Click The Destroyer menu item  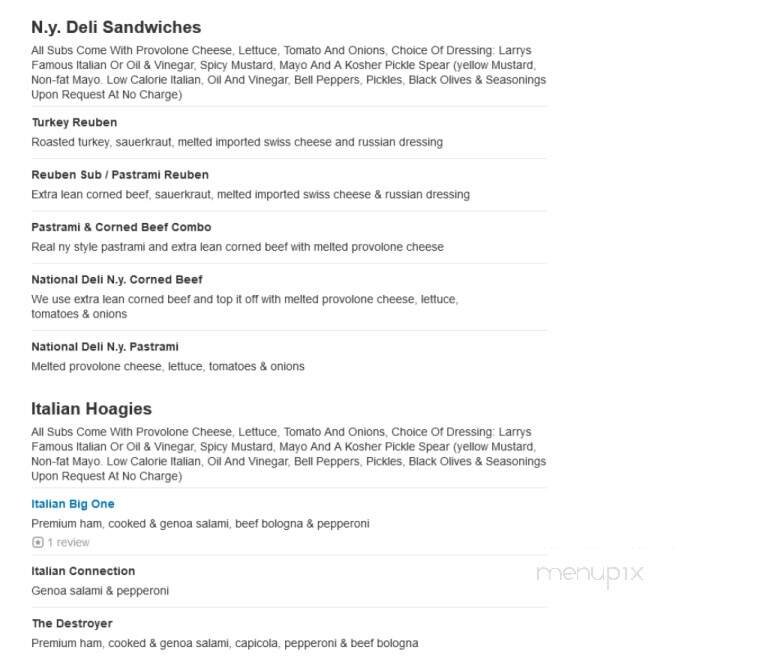tap(72, 623)
